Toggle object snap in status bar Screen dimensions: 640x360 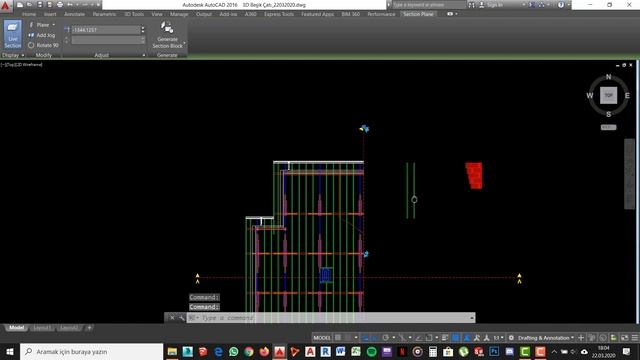click(x=429, y=338)
